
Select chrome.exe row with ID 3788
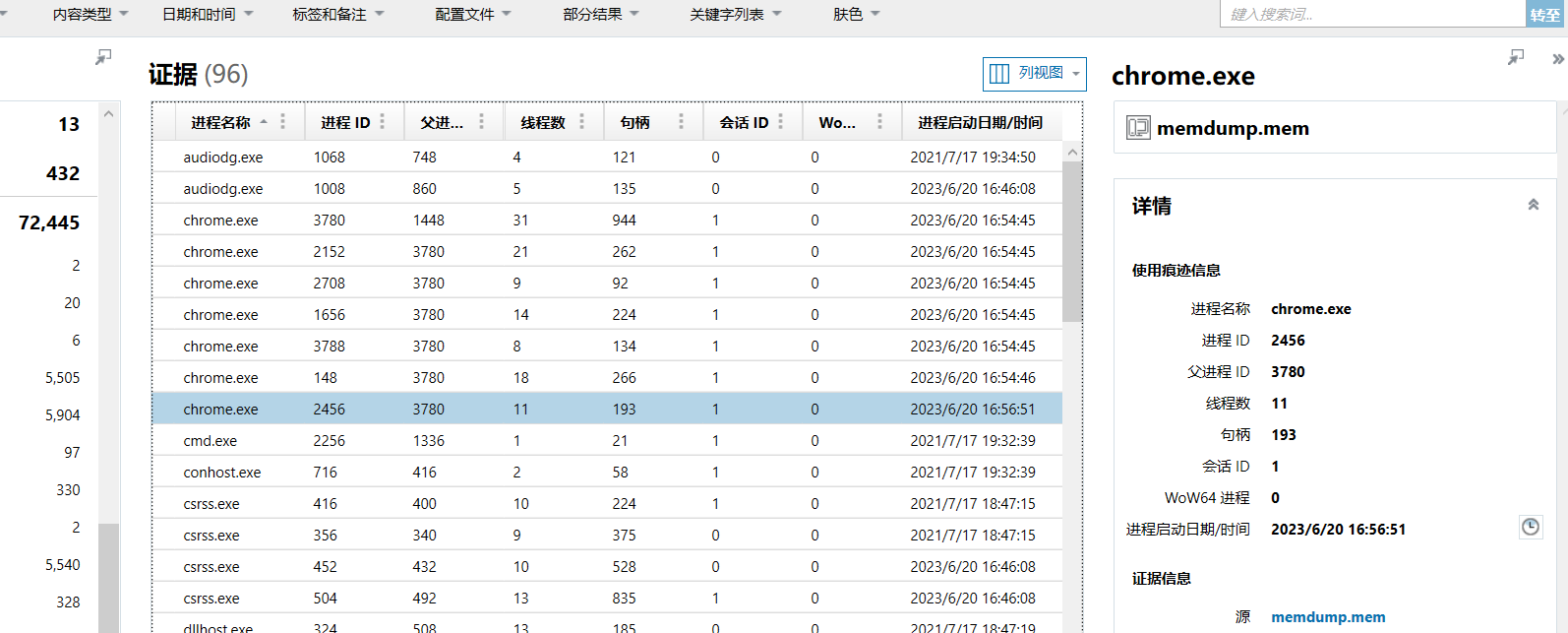coord(607,346)
